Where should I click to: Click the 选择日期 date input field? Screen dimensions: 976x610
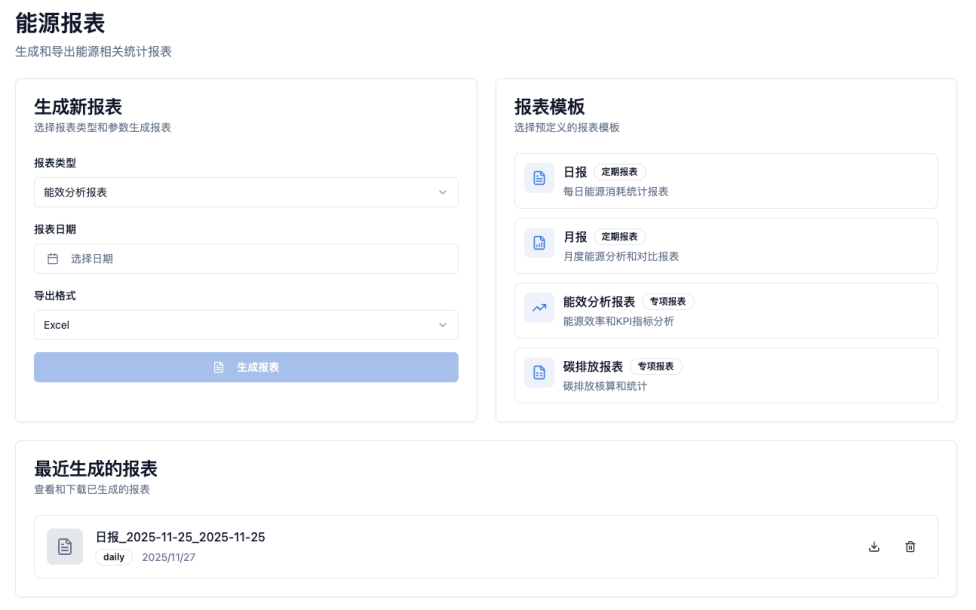[x=246, y=258]
